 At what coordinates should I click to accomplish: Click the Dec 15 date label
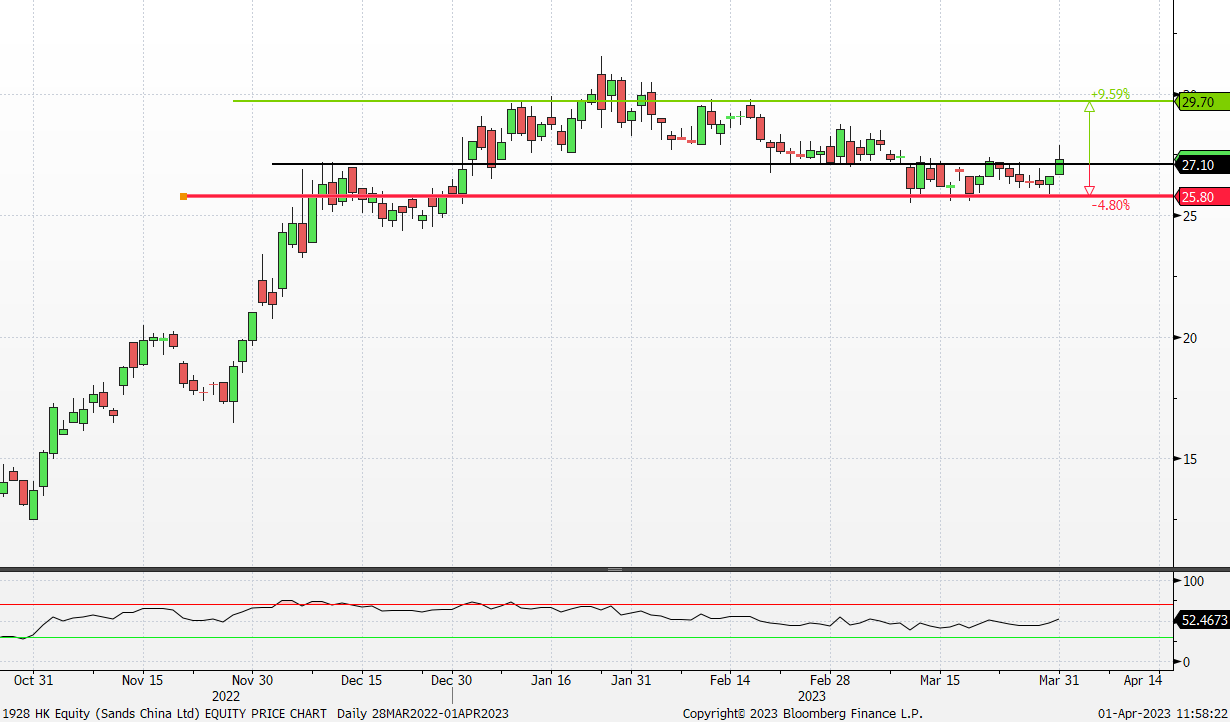click(361, 680)
